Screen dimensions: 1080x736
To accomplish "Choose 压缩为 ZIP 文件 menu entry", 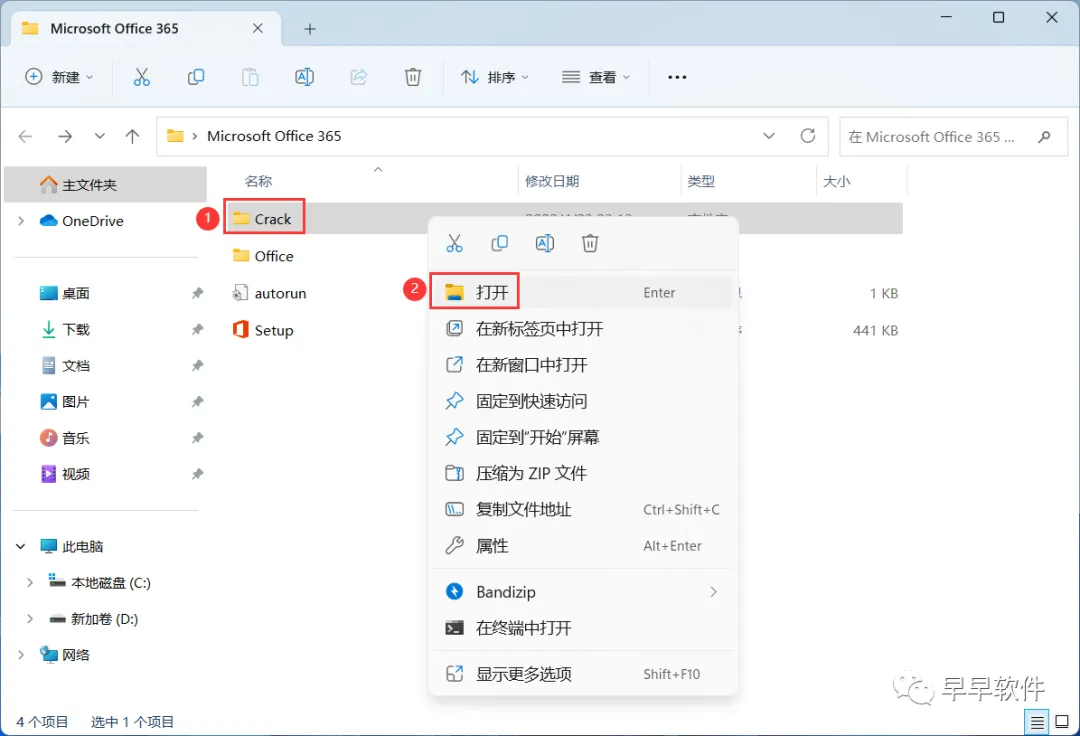I will point(581,473).
